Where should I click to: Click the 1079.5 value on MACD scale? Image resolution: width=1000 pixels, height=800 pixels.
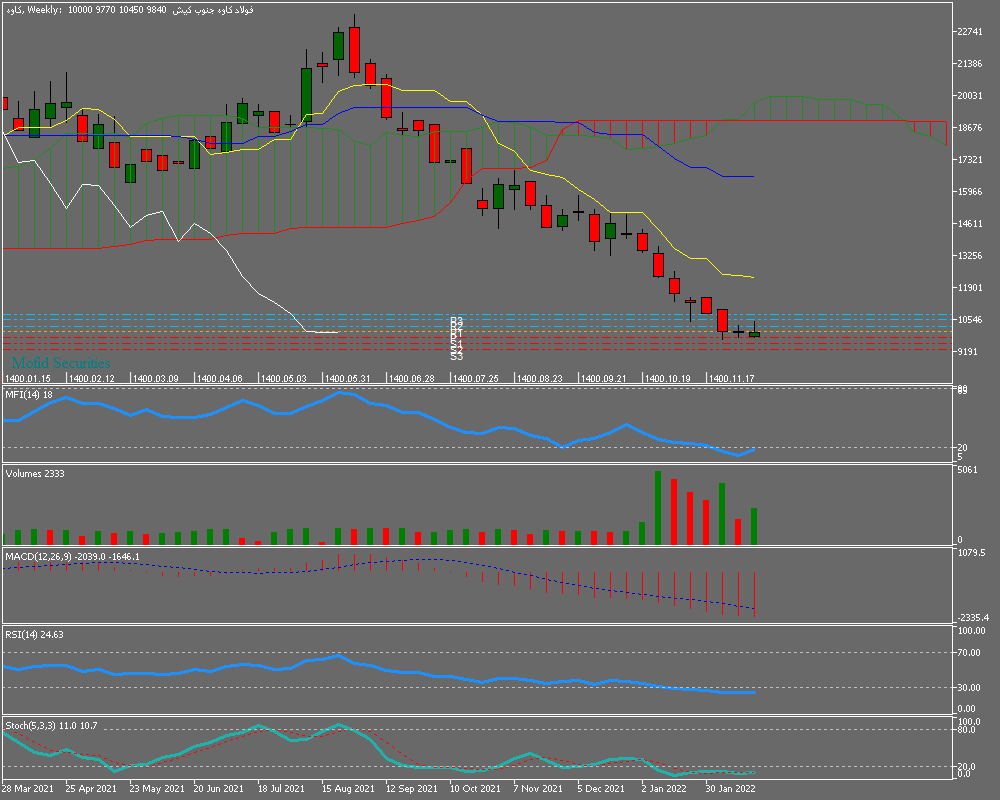tap(971, 552)
